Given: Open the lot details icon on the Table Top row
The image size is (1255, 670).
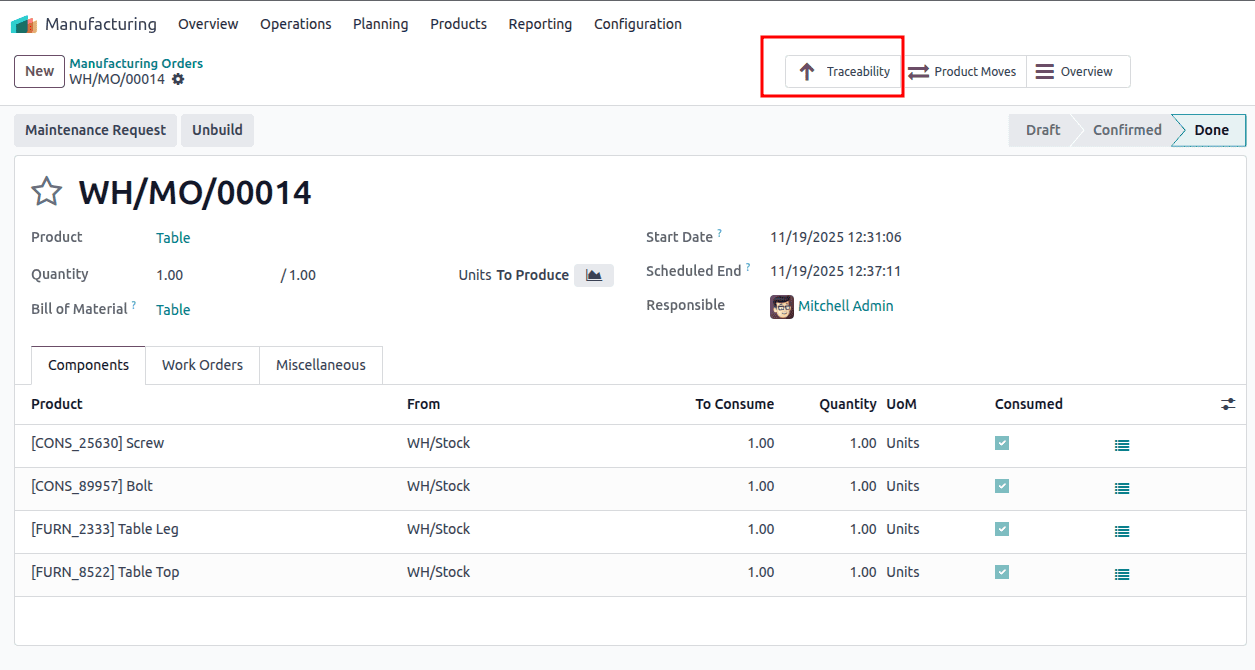Looking at the screenshot, I should click(1121, 574).
